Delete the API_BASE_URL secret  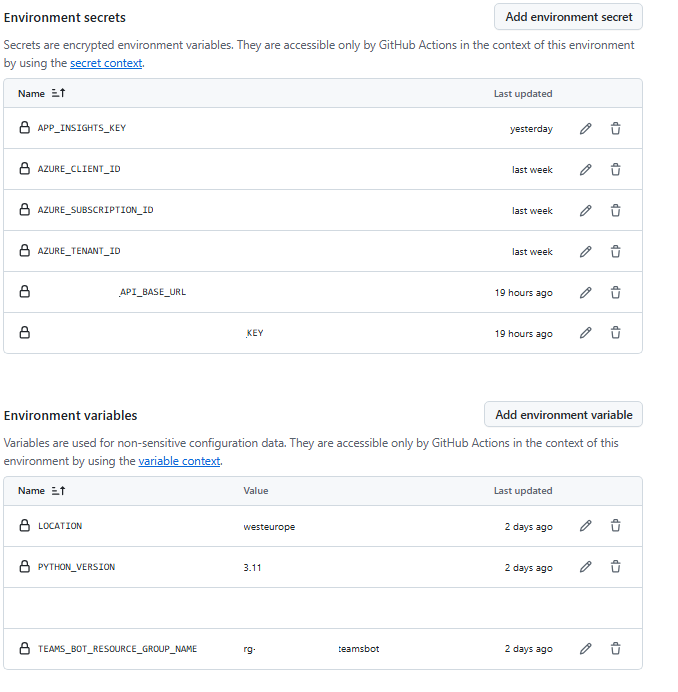pos(615,293)
